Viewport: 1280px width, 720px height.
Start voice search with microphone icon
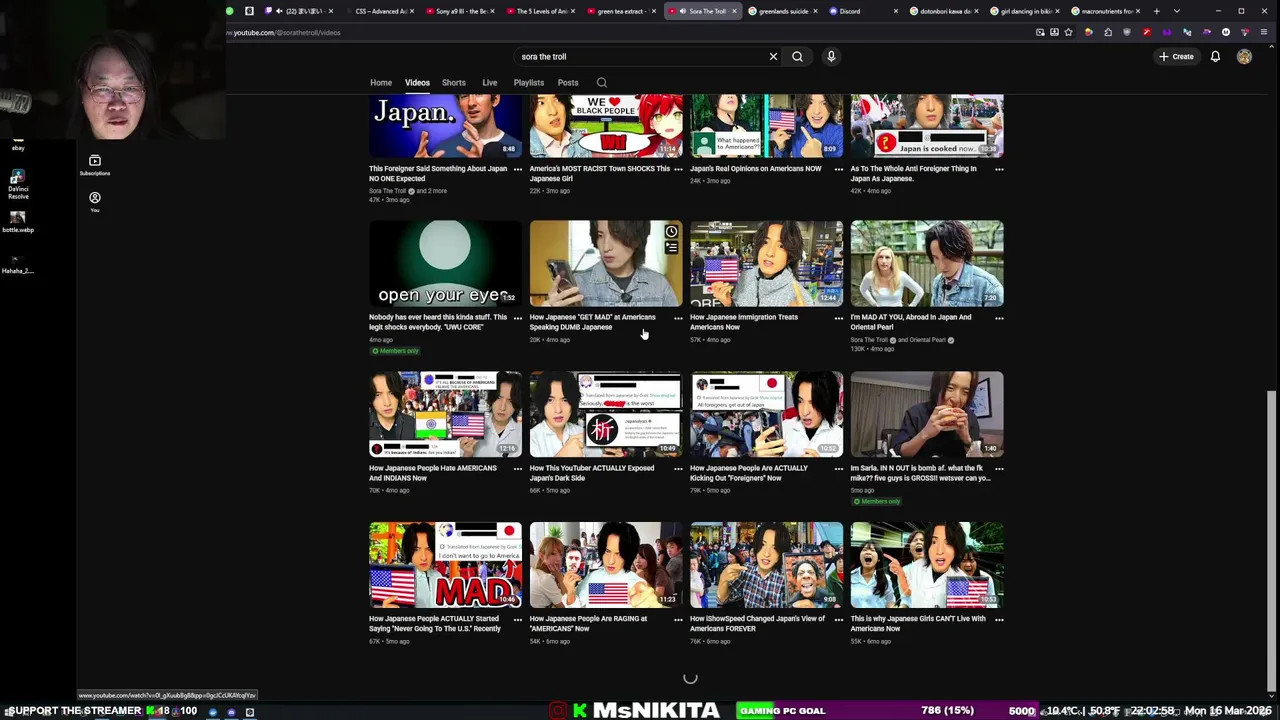pyautogui.click(x=831, y=57)
